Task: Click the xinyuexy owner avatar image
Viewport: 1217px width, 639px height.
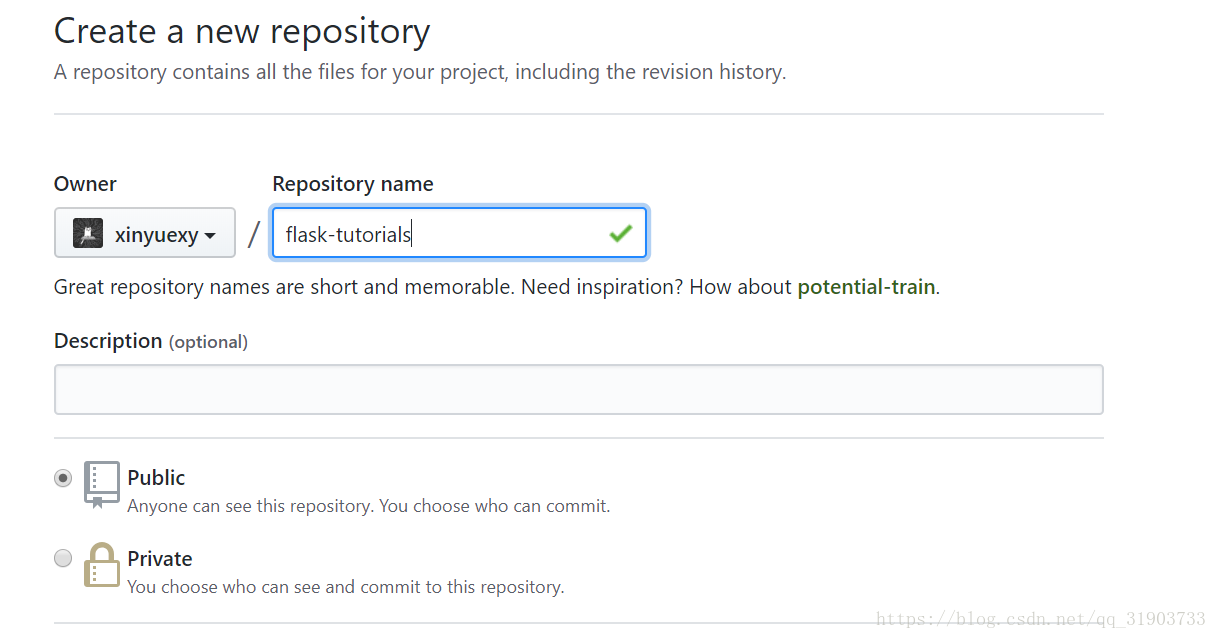Action: point(88,234)
